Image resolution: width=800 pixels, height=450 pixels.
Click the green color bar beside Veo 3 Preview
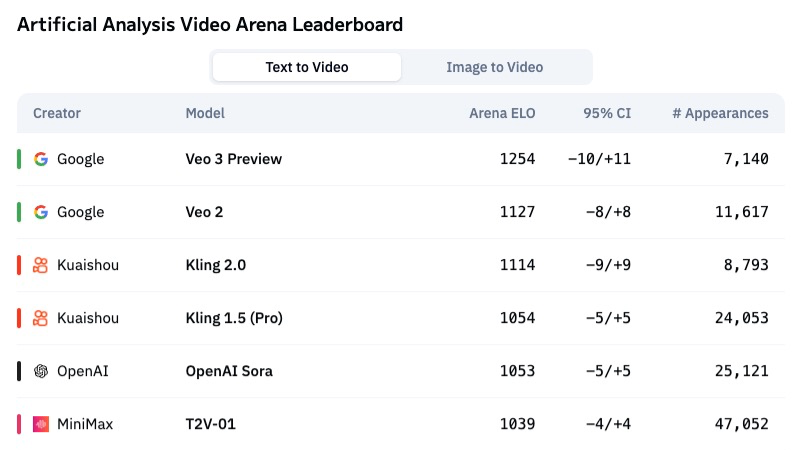click(19, 159)
